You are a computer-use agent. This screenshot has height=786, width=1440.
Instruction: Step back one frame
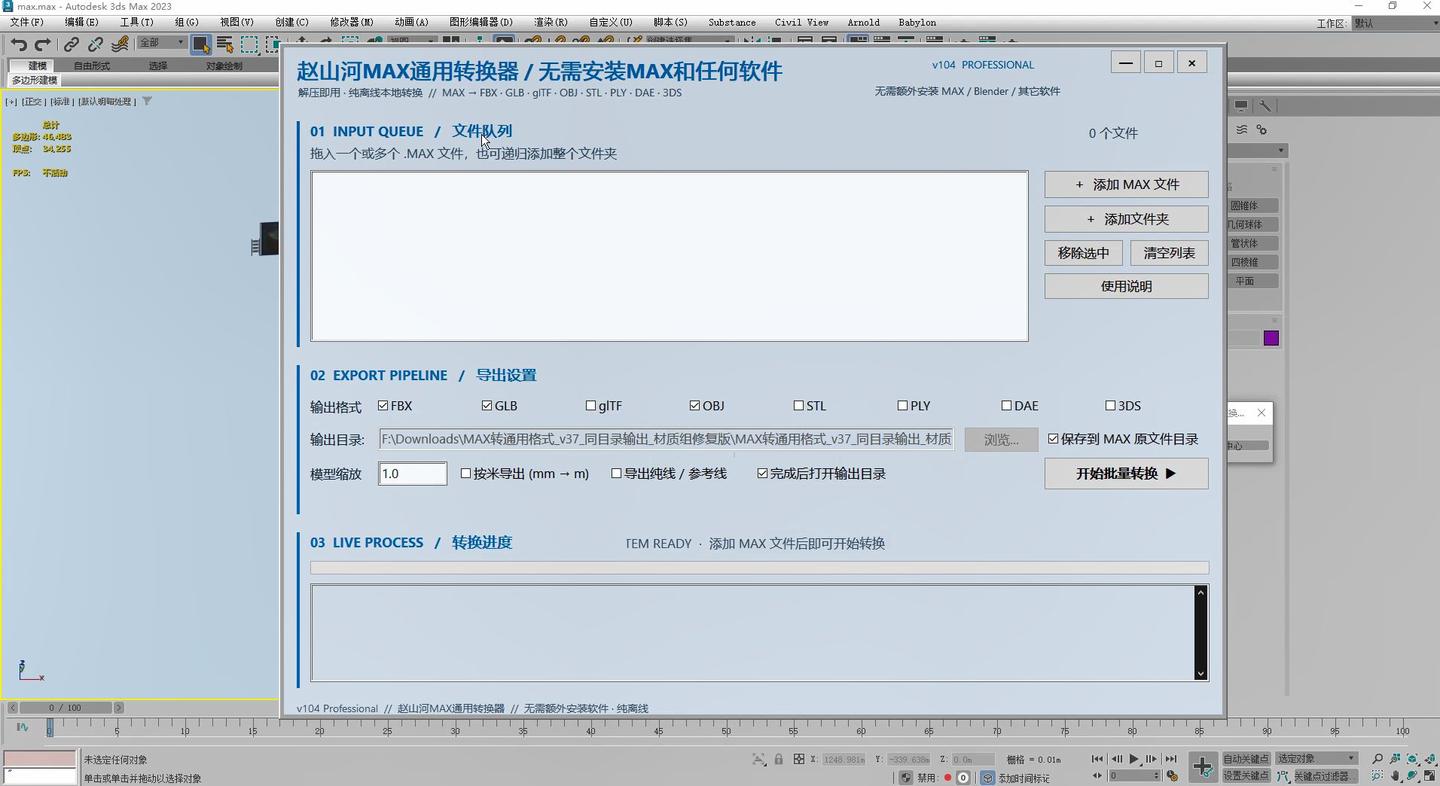(1116, 760)
